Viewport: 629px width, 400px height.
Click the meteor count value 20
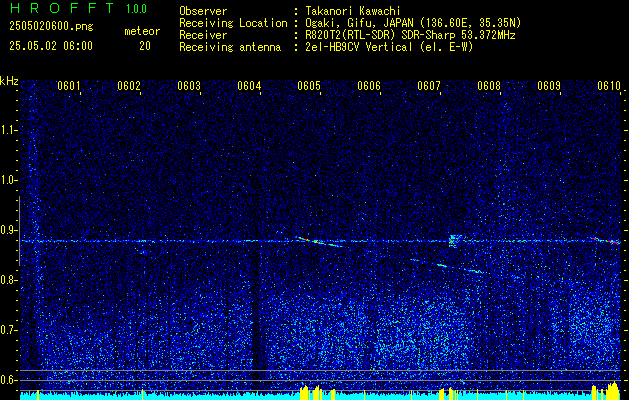(x=145, y=46)
